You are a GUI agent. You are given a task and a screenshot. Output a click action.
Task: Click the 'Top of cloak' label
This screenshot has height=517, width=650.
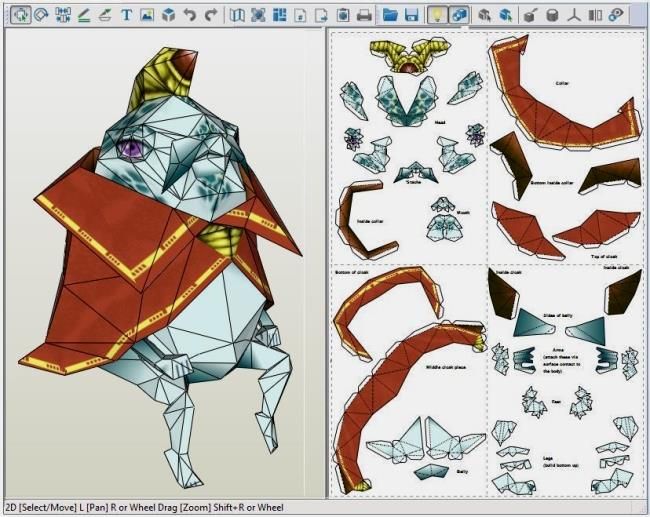(604, 257)
